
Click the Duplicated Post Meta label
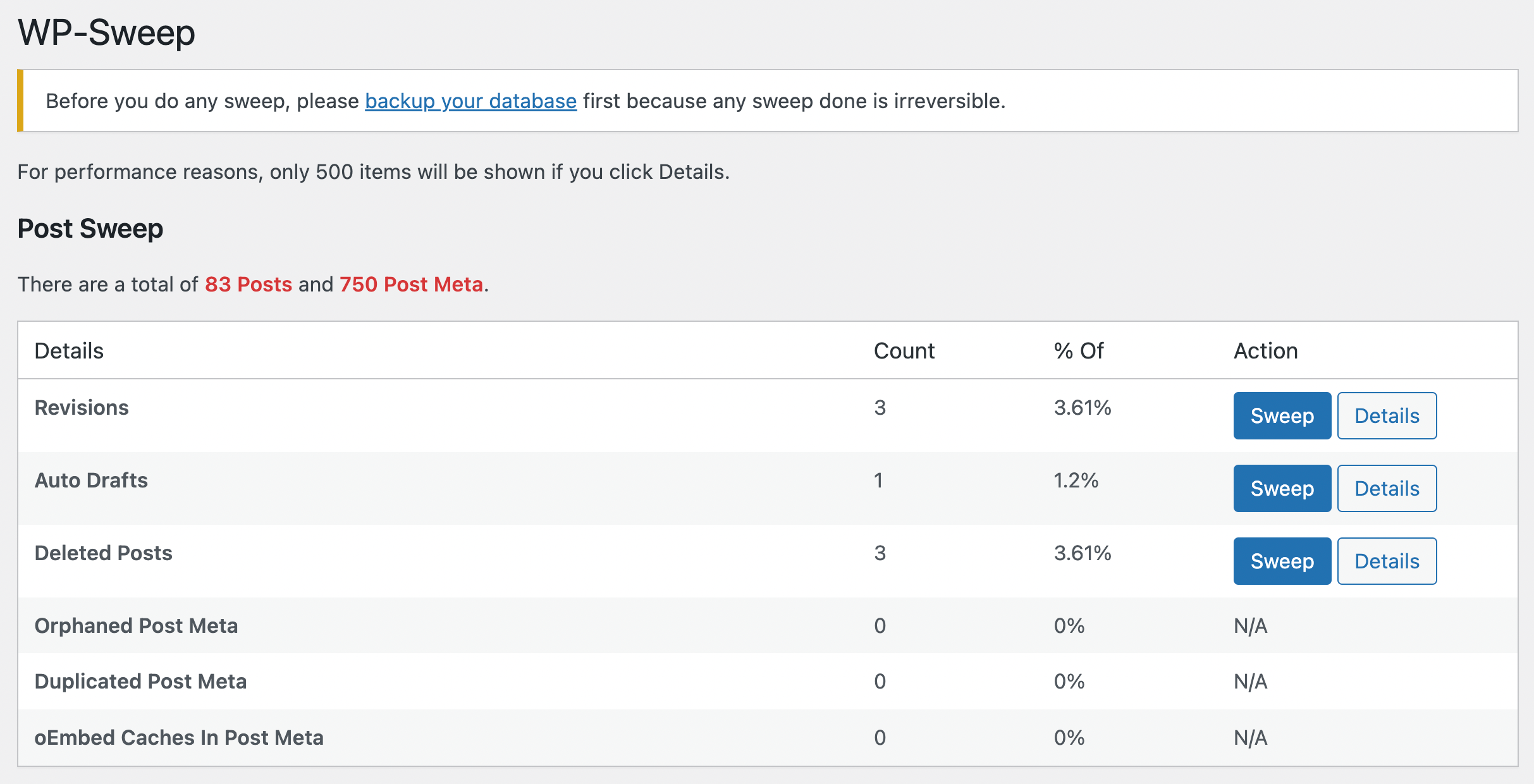[x=140, y=682]
